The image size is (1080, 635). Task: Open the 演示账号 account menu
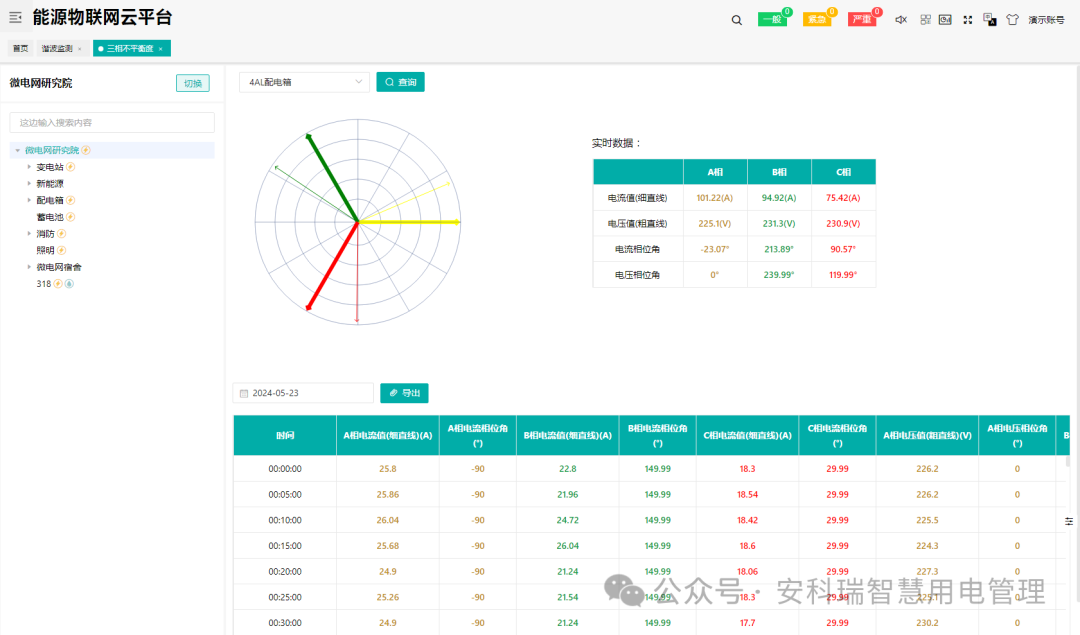pyautogui.click(x=1046, y=20)
